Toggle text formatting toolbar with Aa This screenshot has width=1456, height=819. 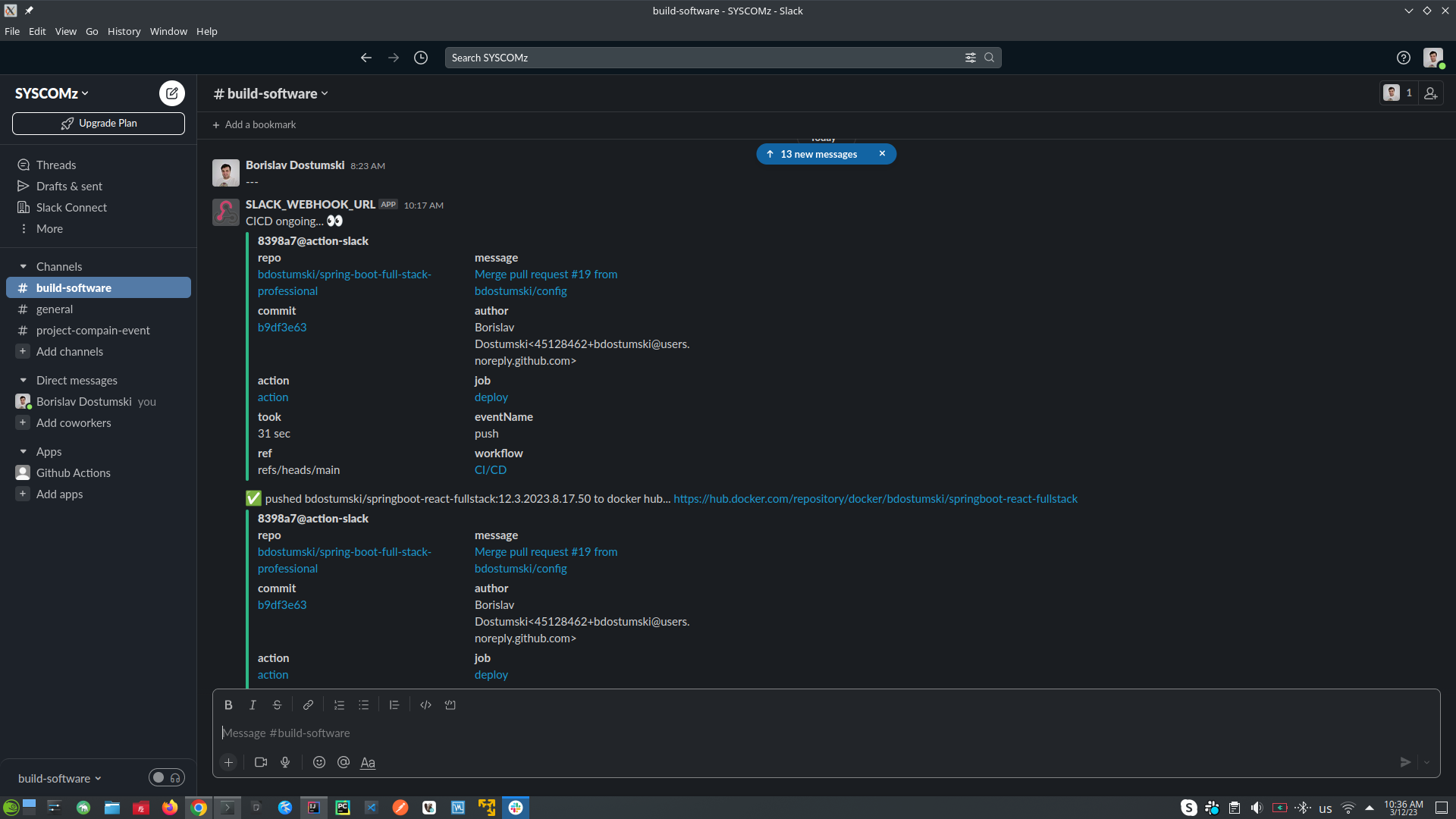368,762
